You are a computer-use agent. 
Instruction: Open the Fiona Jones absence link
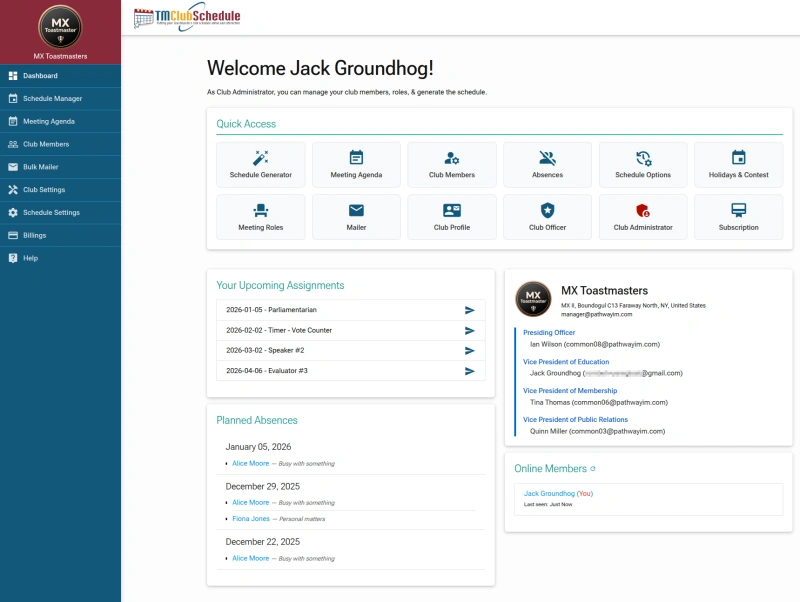pos(249,518)
